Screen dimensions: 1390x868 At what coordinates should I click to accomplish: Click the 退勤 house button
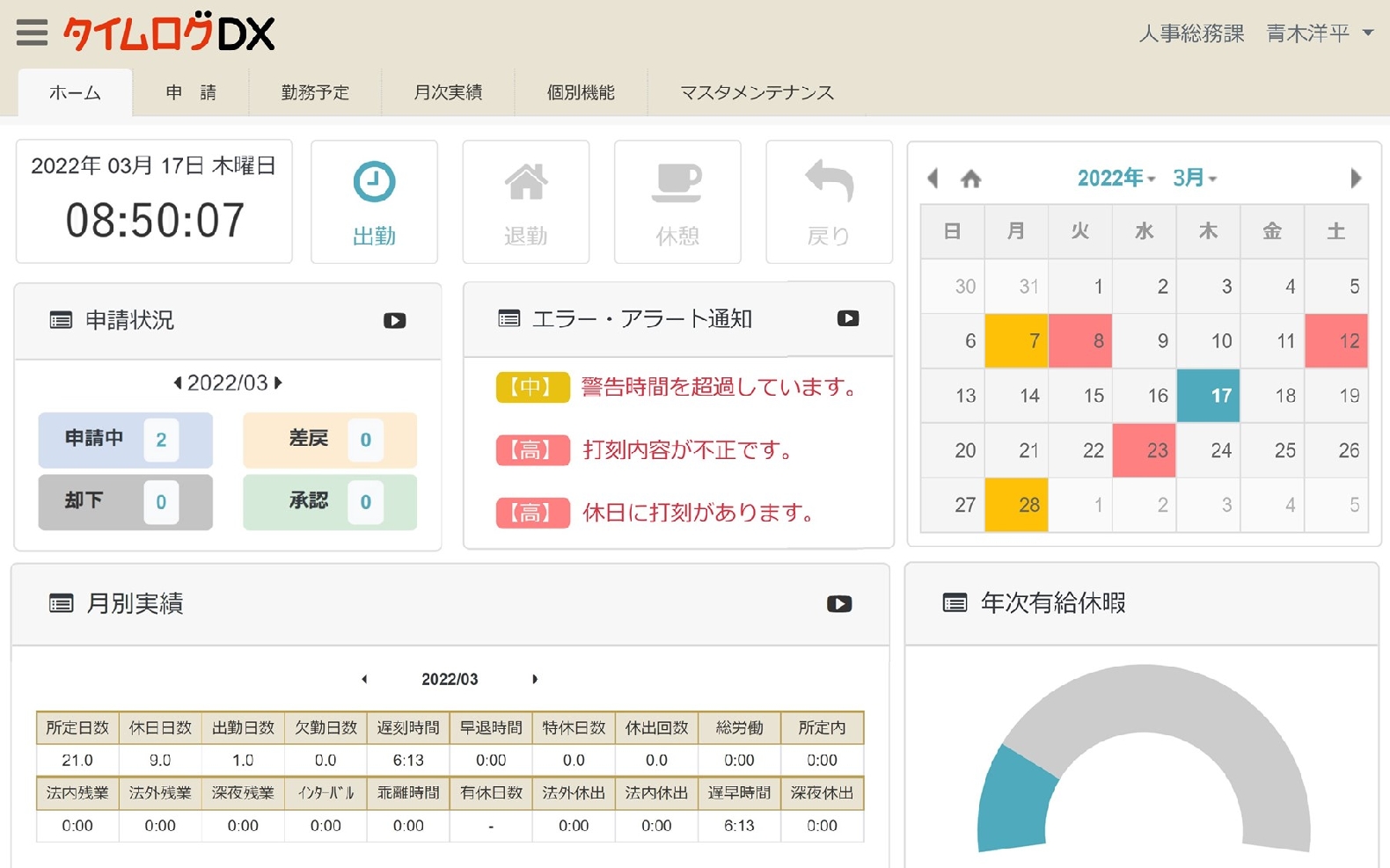pos(526,202)
